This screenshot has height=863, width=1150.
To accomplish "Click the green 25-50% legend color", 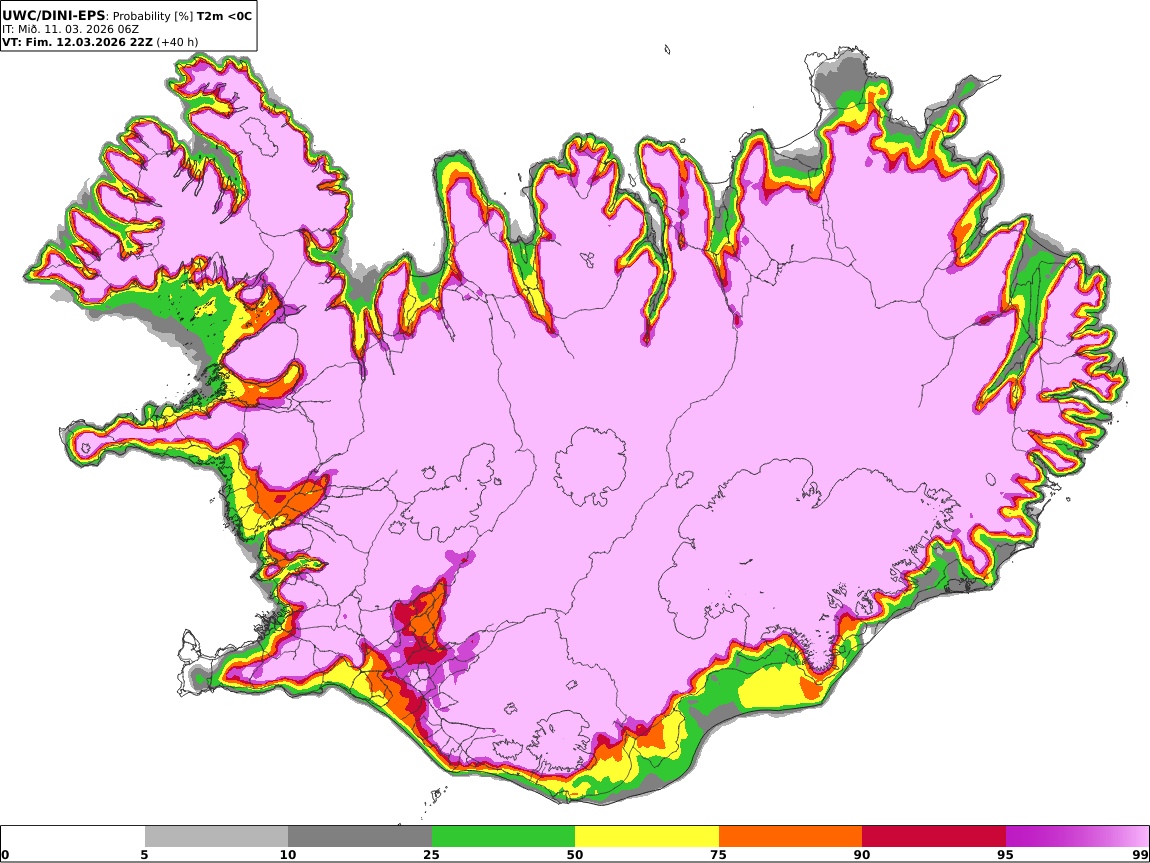I will pos(503,837).
